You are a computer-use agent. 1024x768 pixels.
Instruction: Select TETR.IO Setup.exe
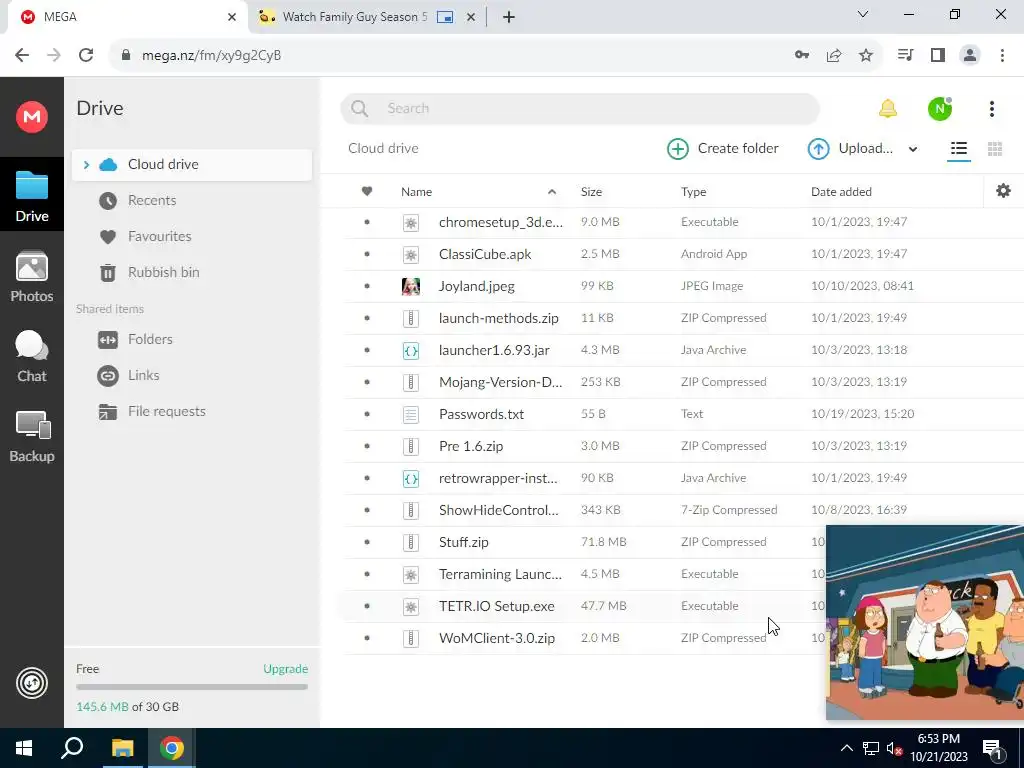click(584, 606)
